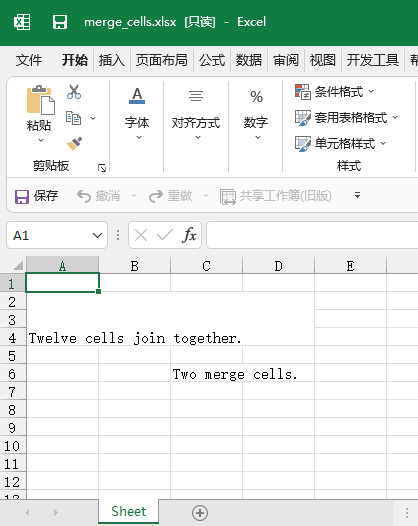Select merged cell 'Two merge cells.'
The width and height of the screenshot is (418, 526).
coord(243,374)
